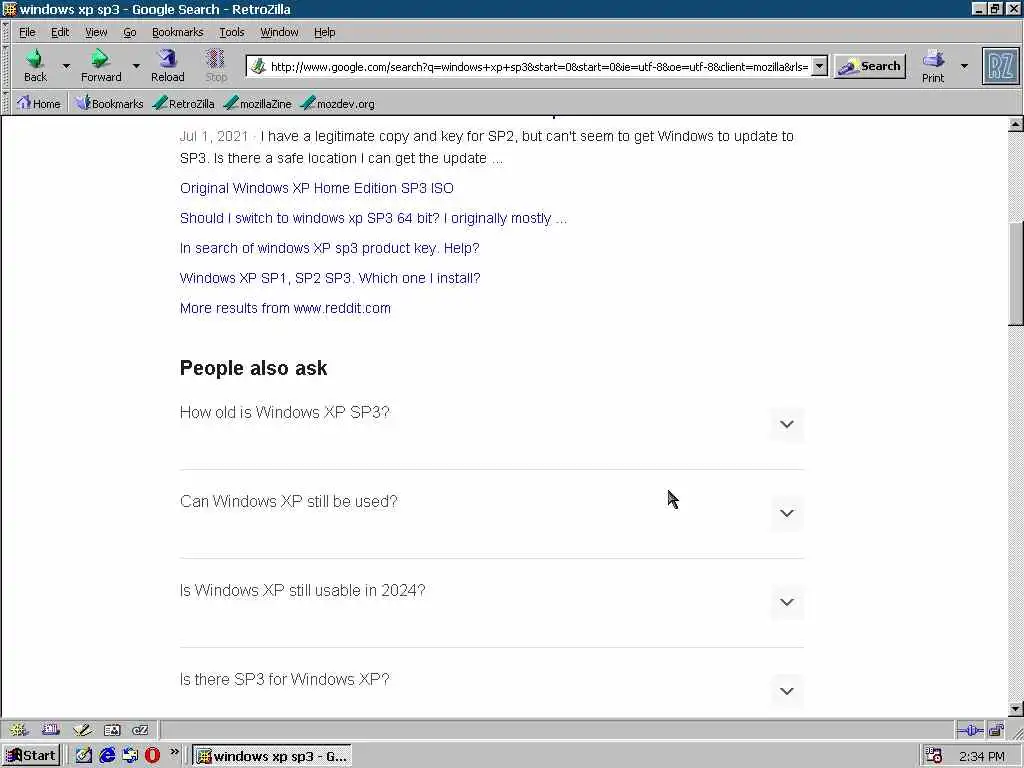Expand 'How old is Windows XP SP3?' question
The width and height of the screenshot is (1024, 768).
pos(787,424)
